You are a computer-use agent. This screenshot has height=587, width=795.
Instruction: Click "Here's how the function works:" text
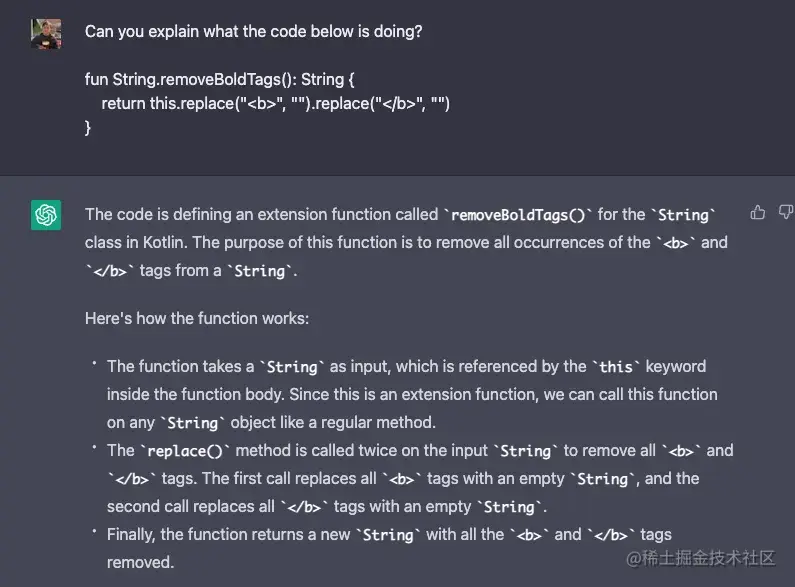click(197, 318)
